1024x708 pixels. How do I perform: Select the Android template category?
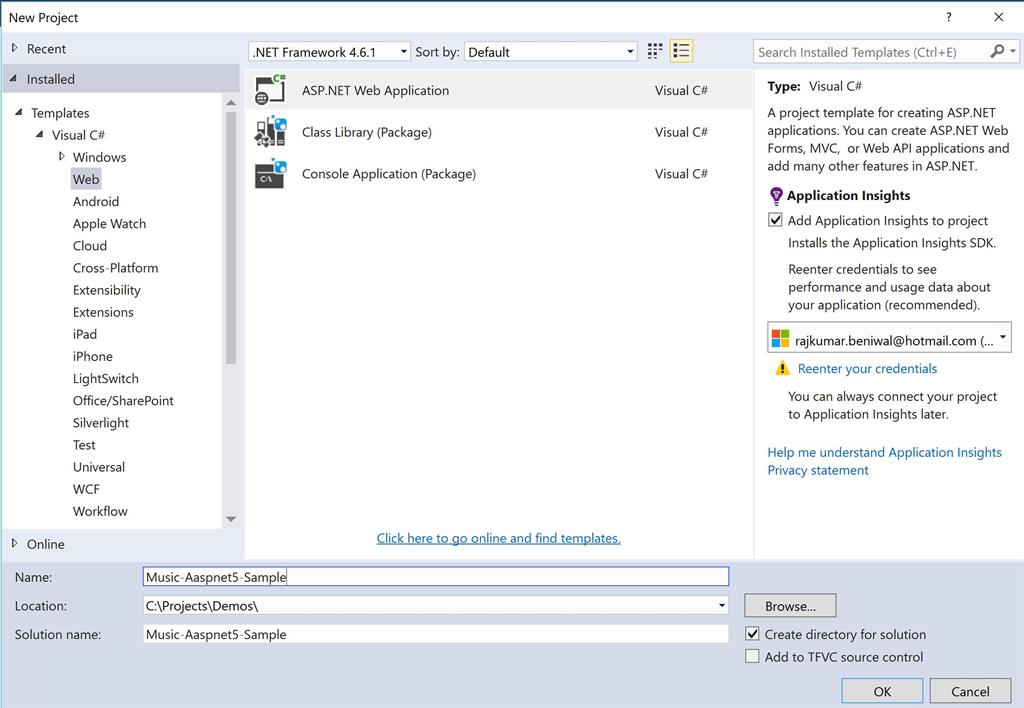coord(96,201)
